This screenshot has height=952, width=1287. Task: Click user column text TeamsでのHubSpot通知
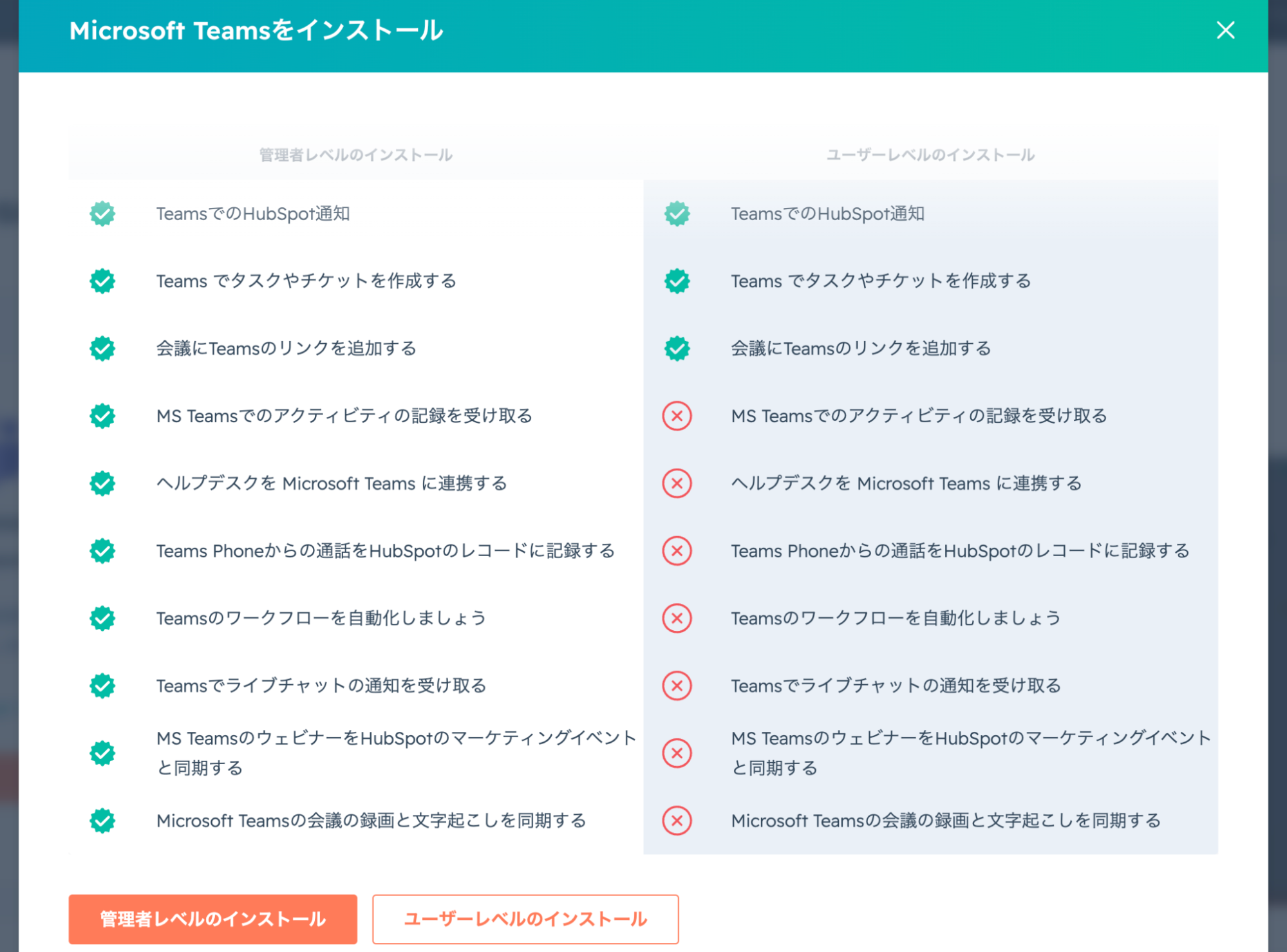pos(828,214)
